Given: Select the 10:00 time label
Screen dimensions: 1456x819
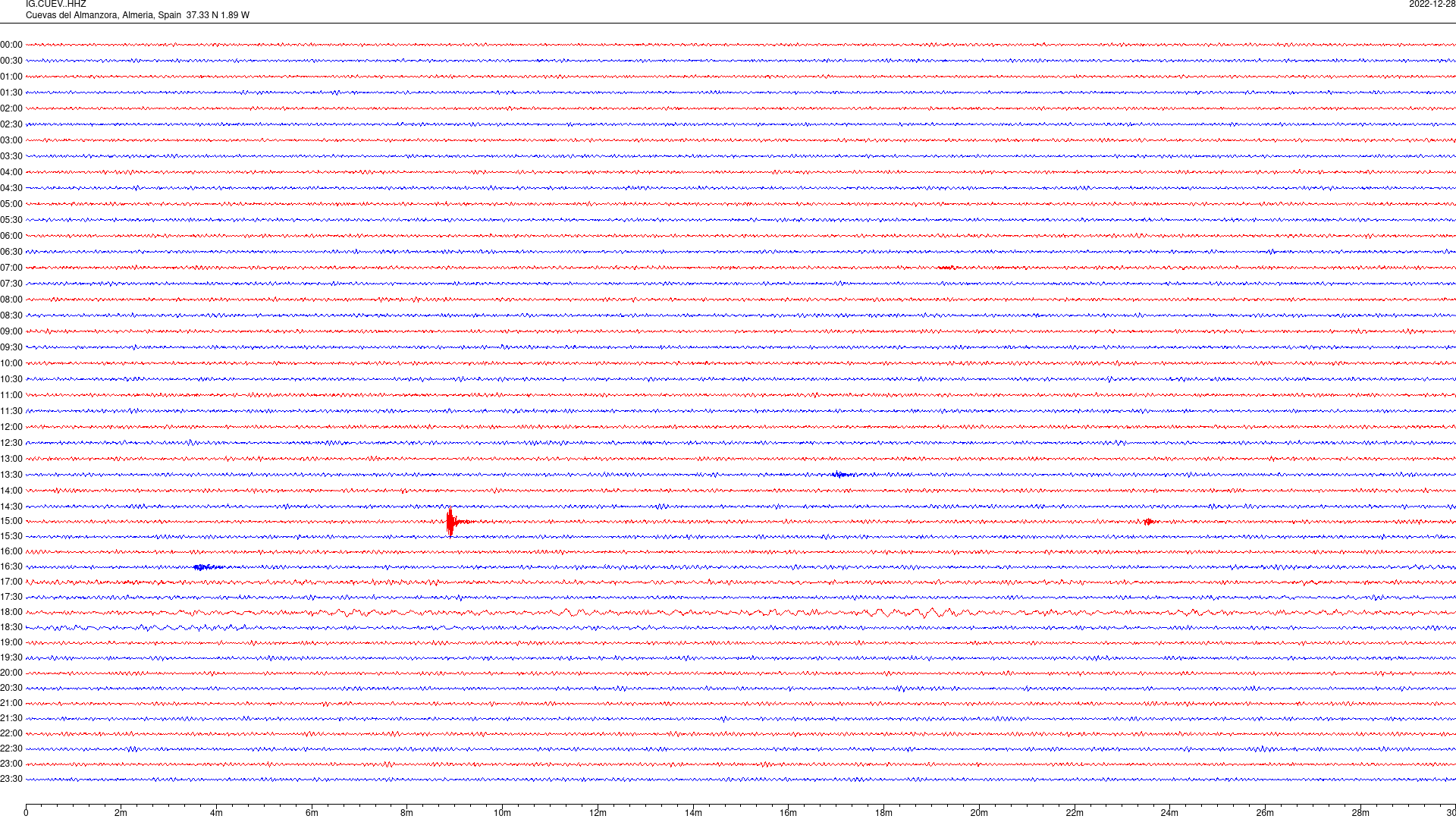Looking at the screenshot, I should [x=11, y=363].
